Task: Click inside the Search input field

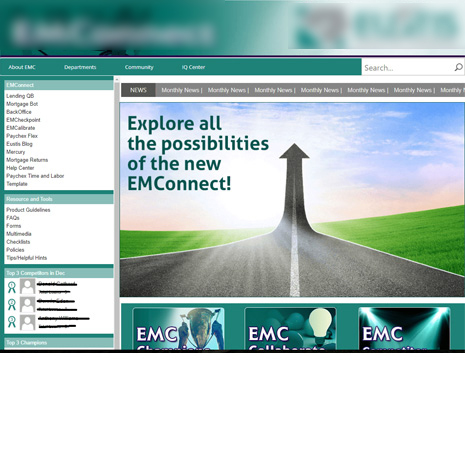Action: [x=407, y=68]
